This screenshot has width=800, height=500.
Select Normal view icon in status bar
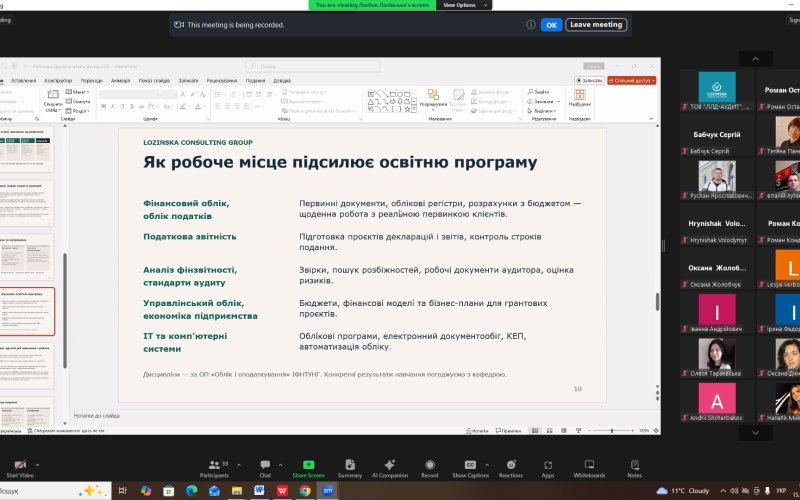[x=535, y=431]
